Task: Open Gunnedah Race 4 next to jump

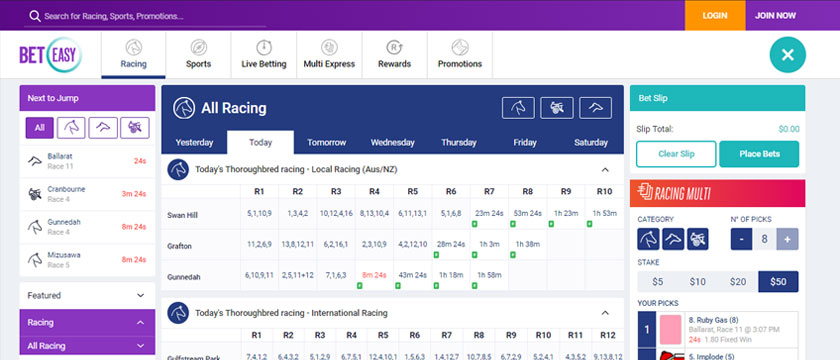Action: [87, 227]
